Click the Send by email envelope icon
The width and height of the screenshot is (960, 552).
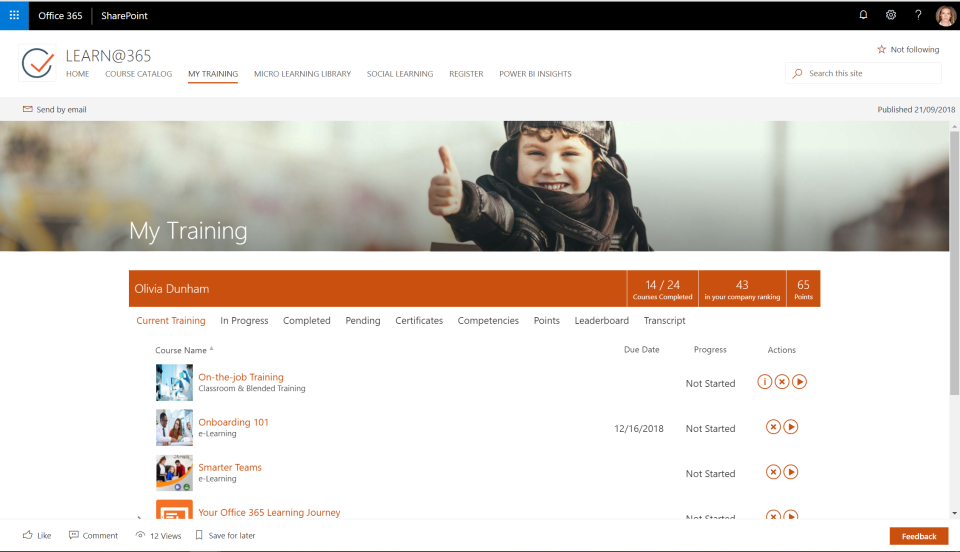click(x=28, y=109)
